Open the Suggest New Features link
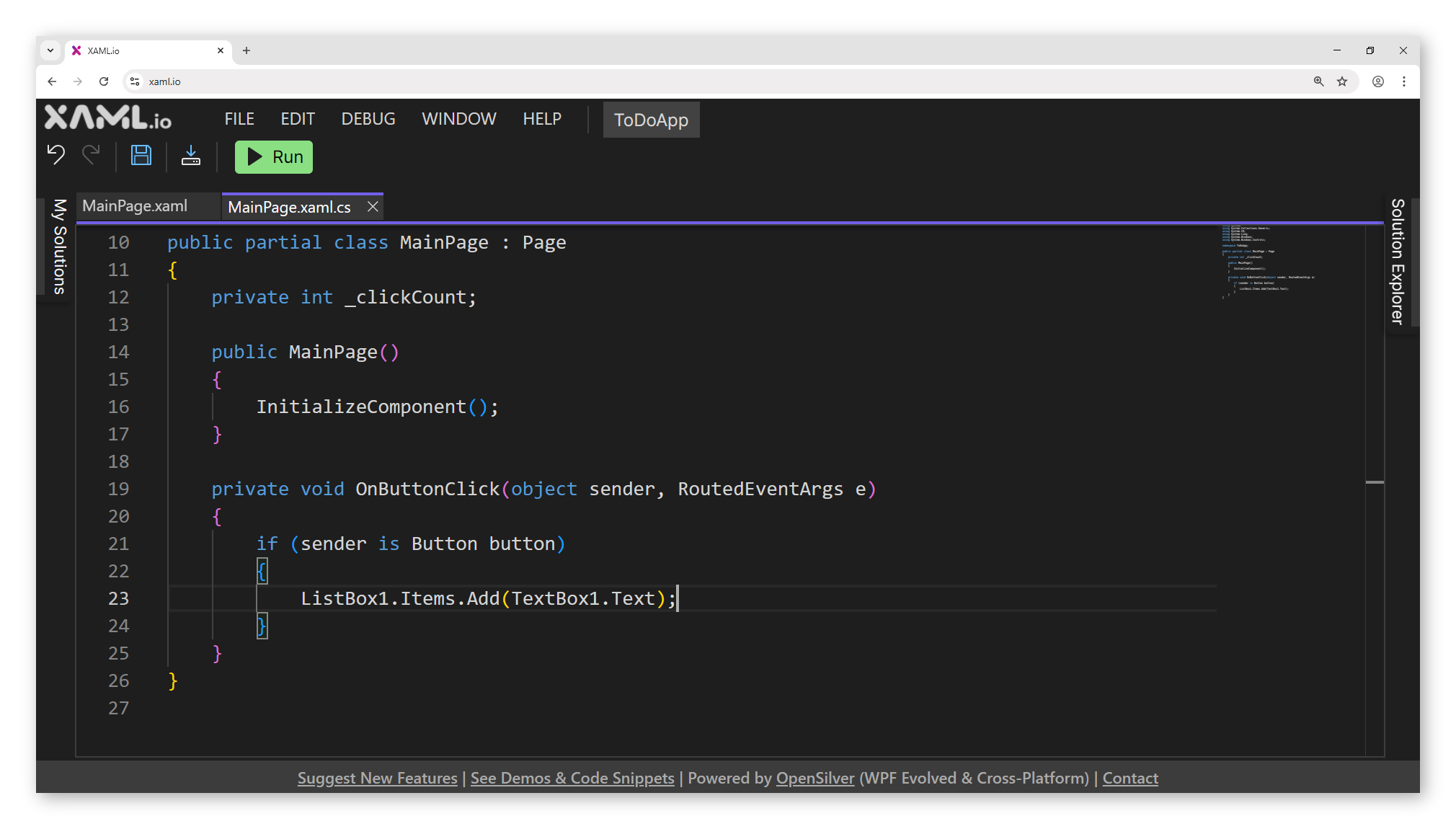The width and height of the screenshot is (1456, 829). tap(376, 778)
